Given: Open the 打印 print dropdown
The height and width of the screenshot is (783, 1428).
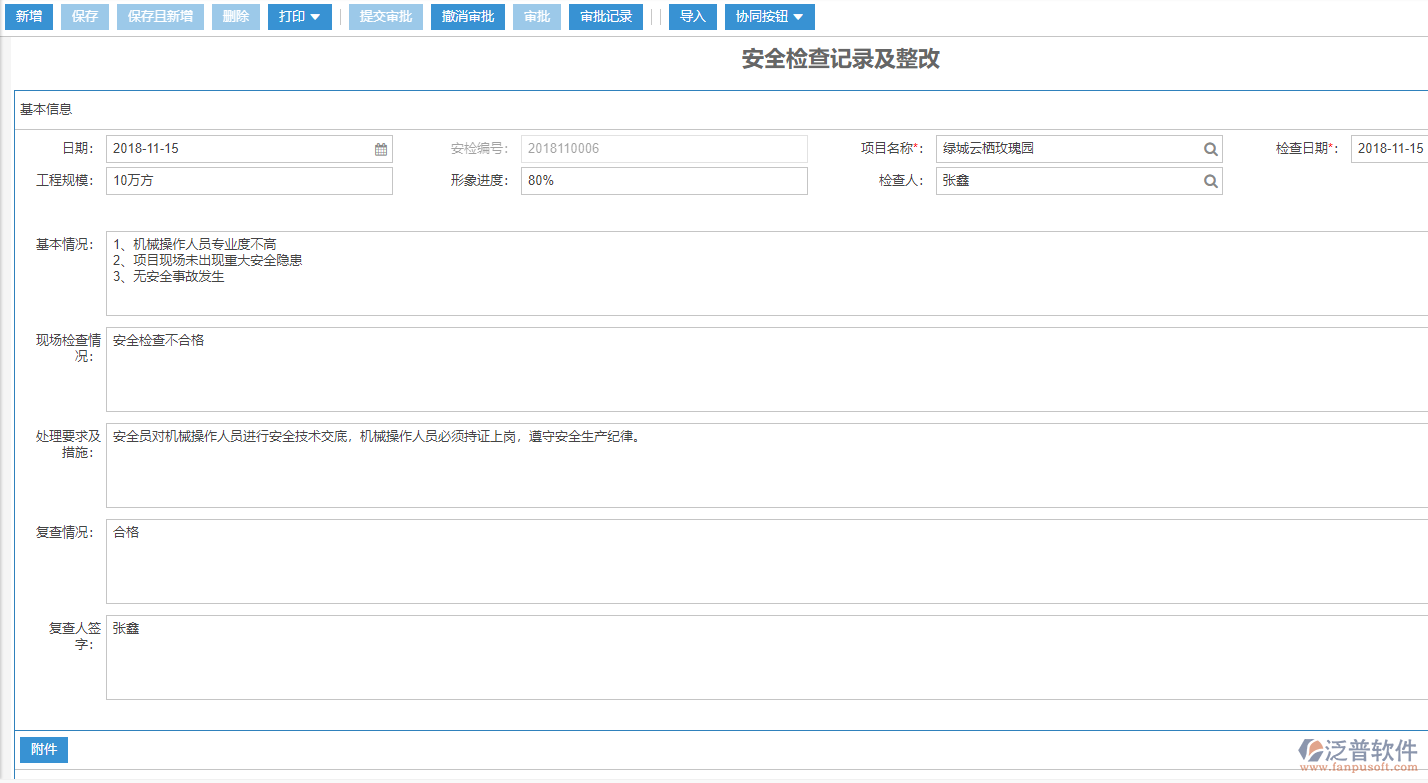Looking at the screenshot, I should click(x=299, y=16).
